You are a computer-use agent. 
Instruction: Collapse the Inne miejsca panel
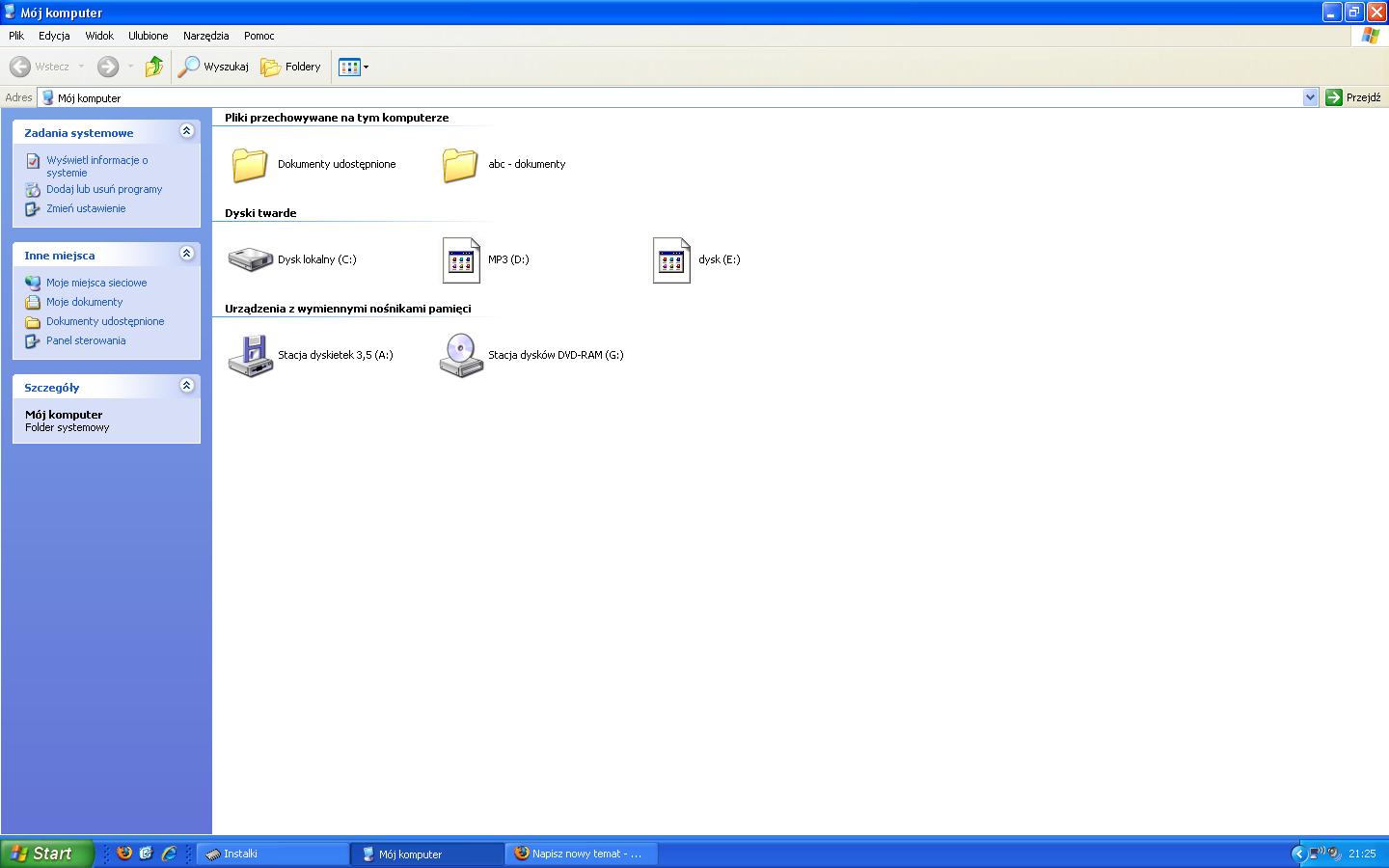(x=187, y=254)
